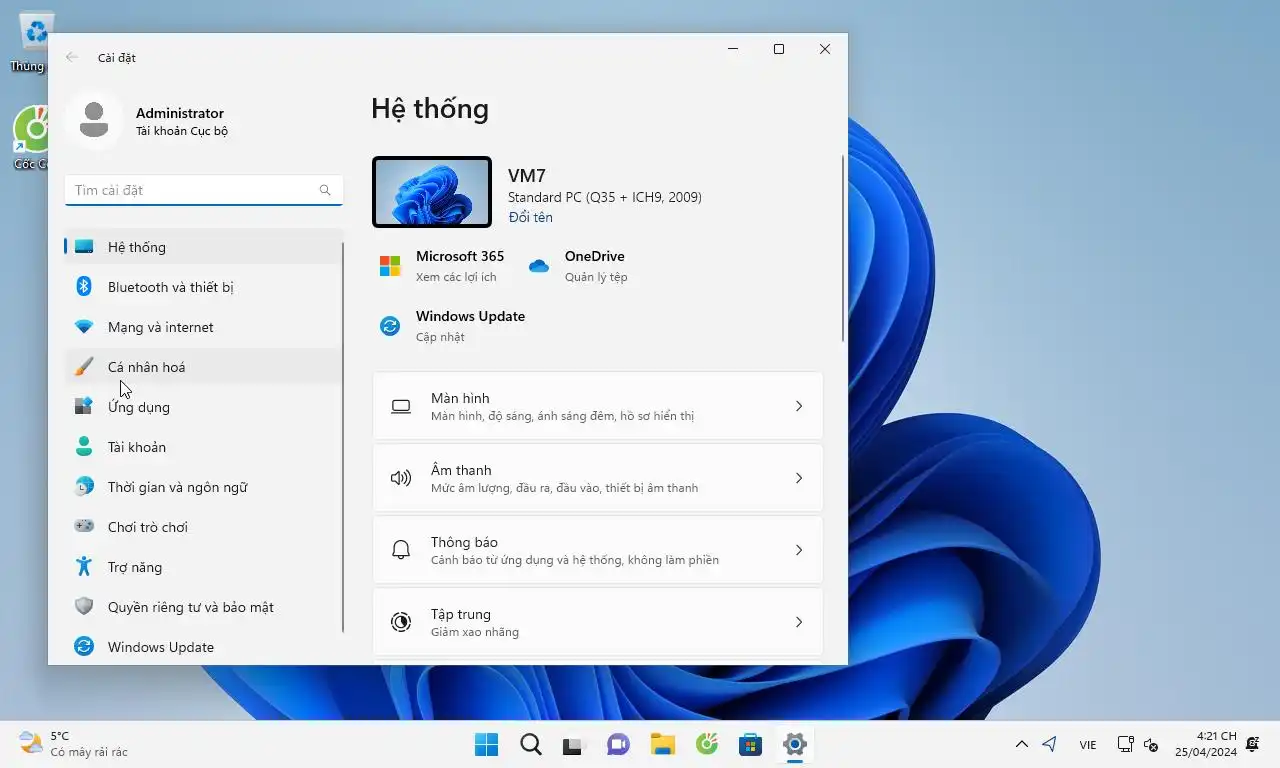Open the clock showing 4:21 CH
1280x768 pixels.
pyautogui.click(x=1206, y=744)
